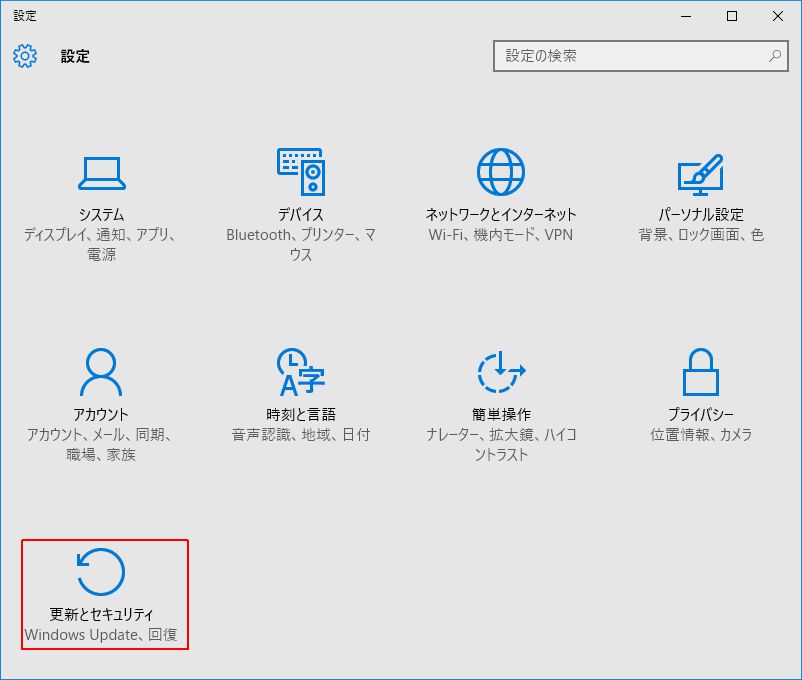
Task: Click the ネットワークとインターネット globe icon
Action: pos(501,173)
